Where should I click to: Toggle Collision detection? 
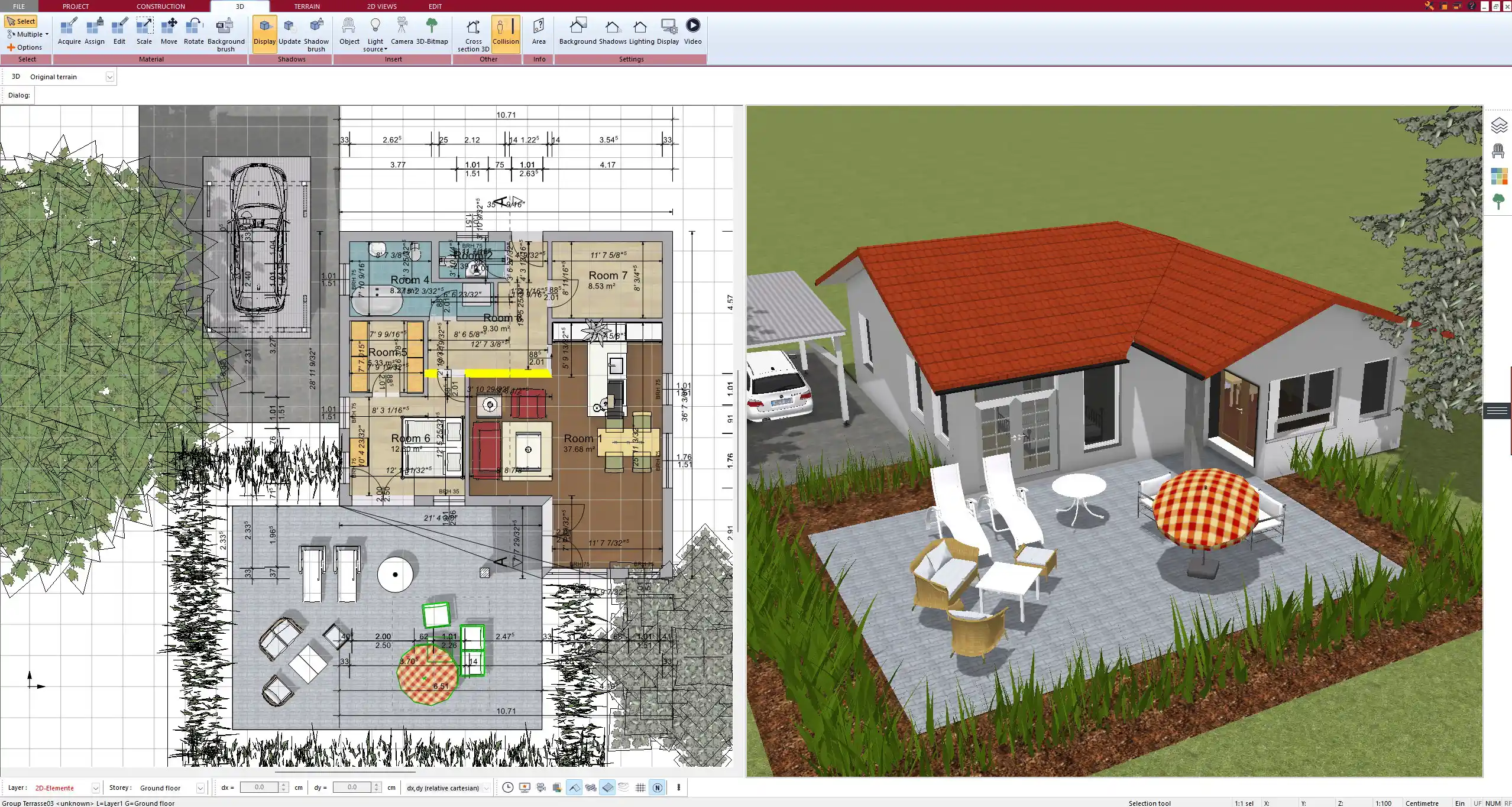coord(506,34)
